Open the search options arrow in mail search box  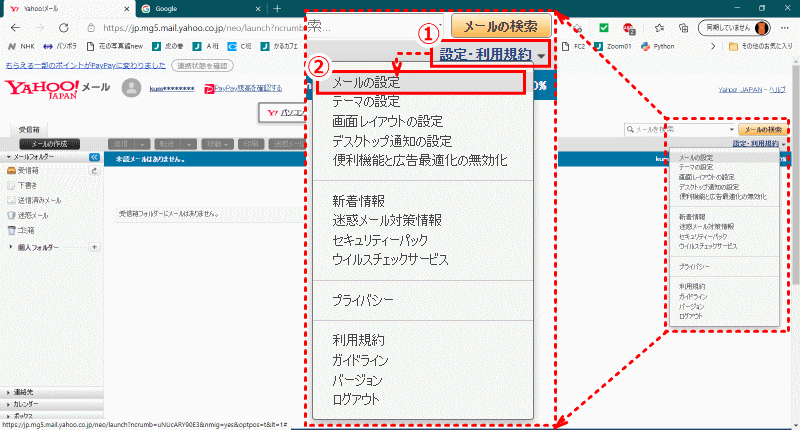click(732, 130)
